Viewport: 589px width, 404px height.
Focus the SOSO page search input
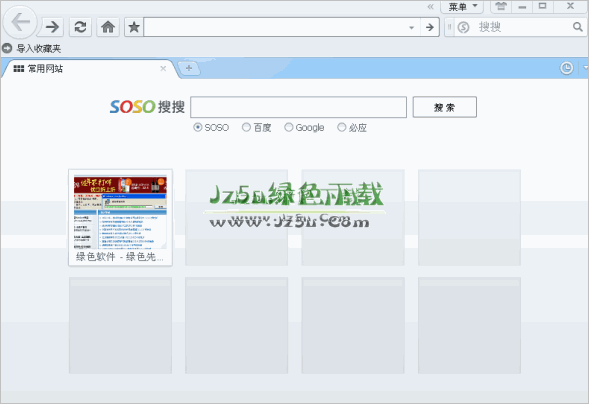click(299, 107)
